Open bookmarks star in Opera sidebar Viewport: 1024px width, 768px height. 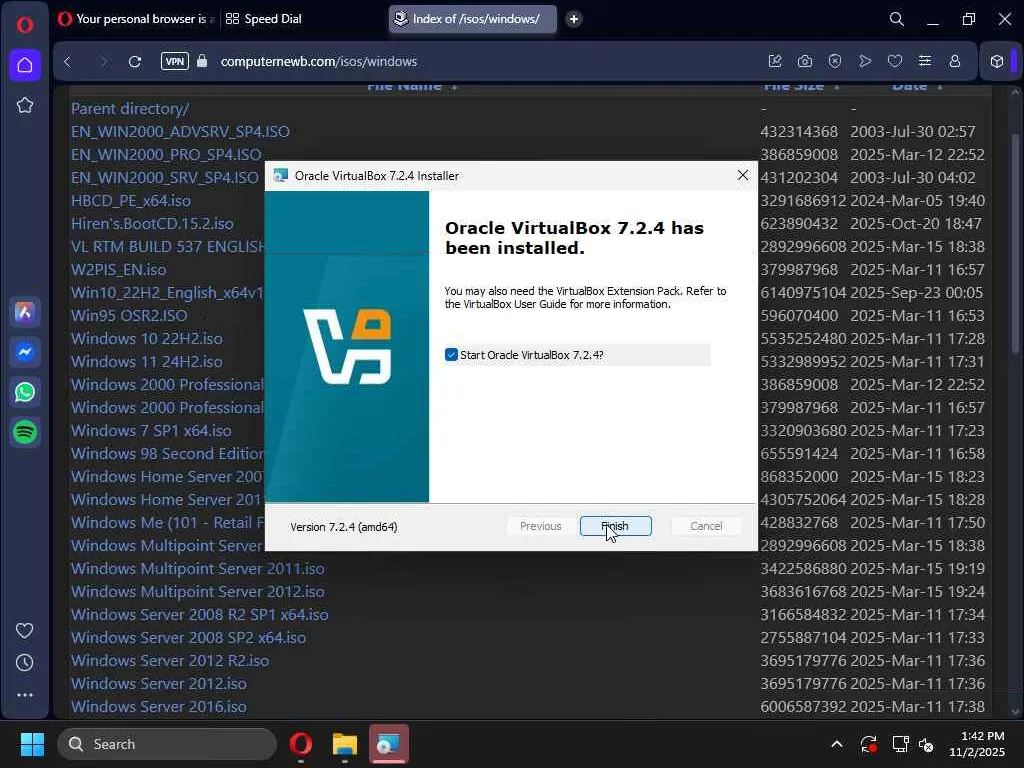(25, 105)
